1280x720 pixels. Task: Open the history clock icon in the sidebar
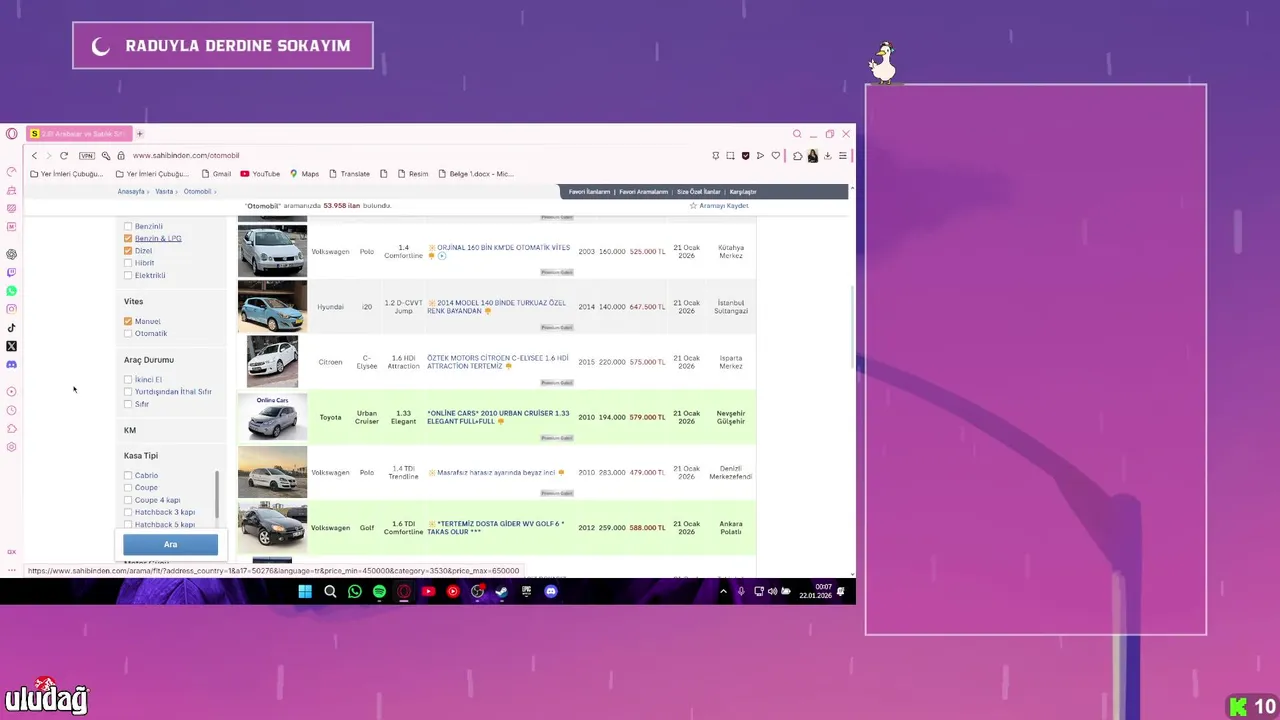point(11,410)
